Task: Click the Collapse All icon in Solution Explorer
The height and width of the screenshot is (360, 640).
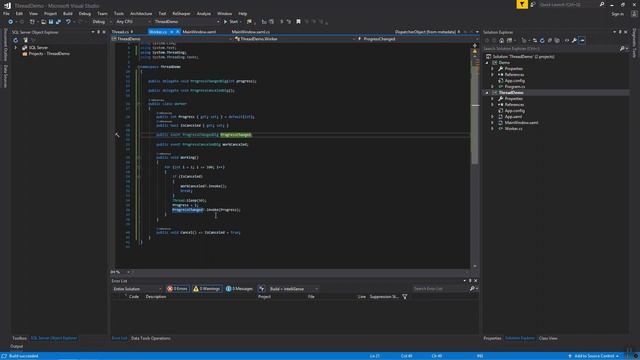Action: pos(550,40)
